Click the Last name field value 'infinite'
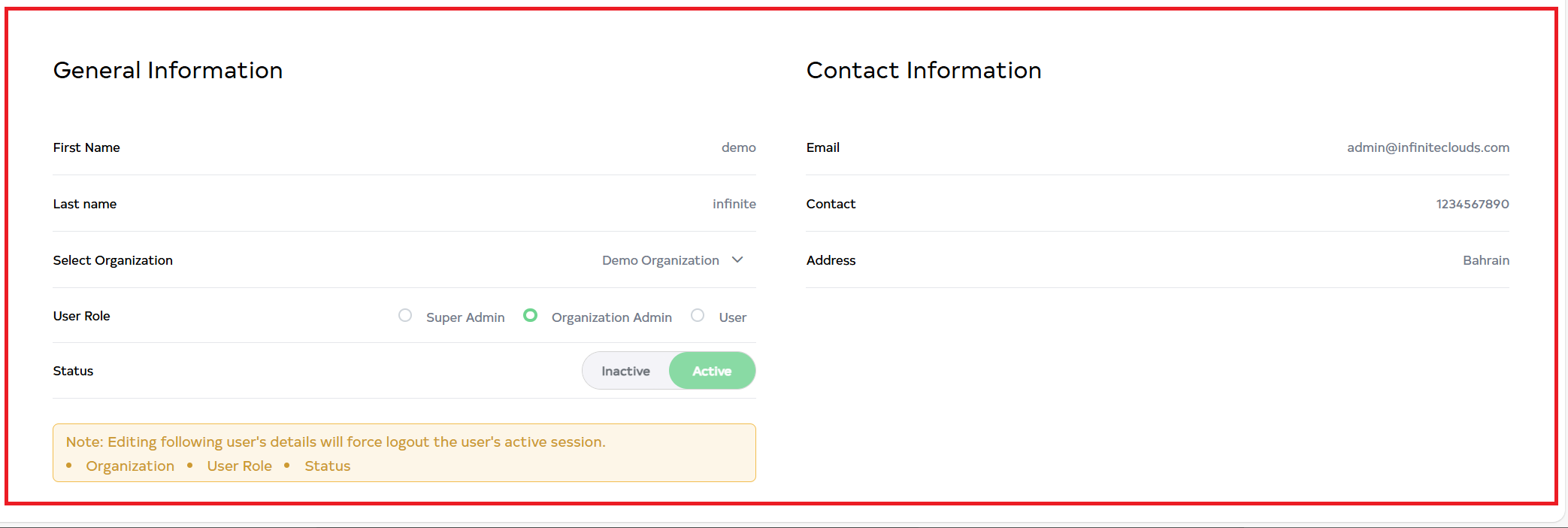 734,204
